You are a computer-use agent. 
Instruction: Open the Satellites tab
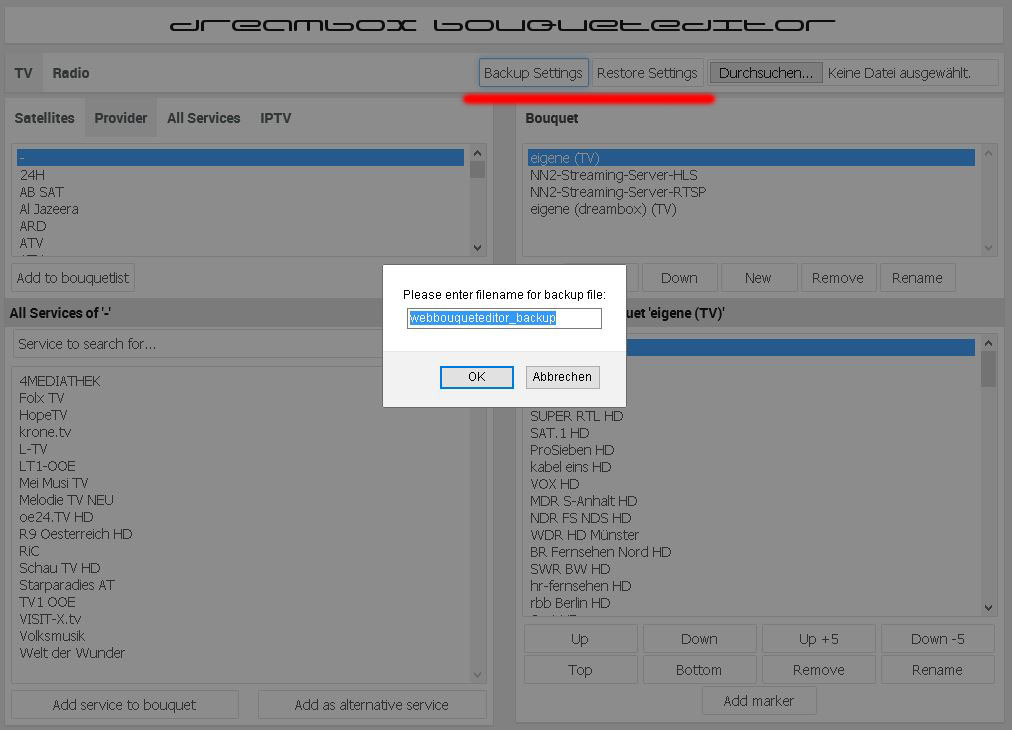tap(44, 118)
